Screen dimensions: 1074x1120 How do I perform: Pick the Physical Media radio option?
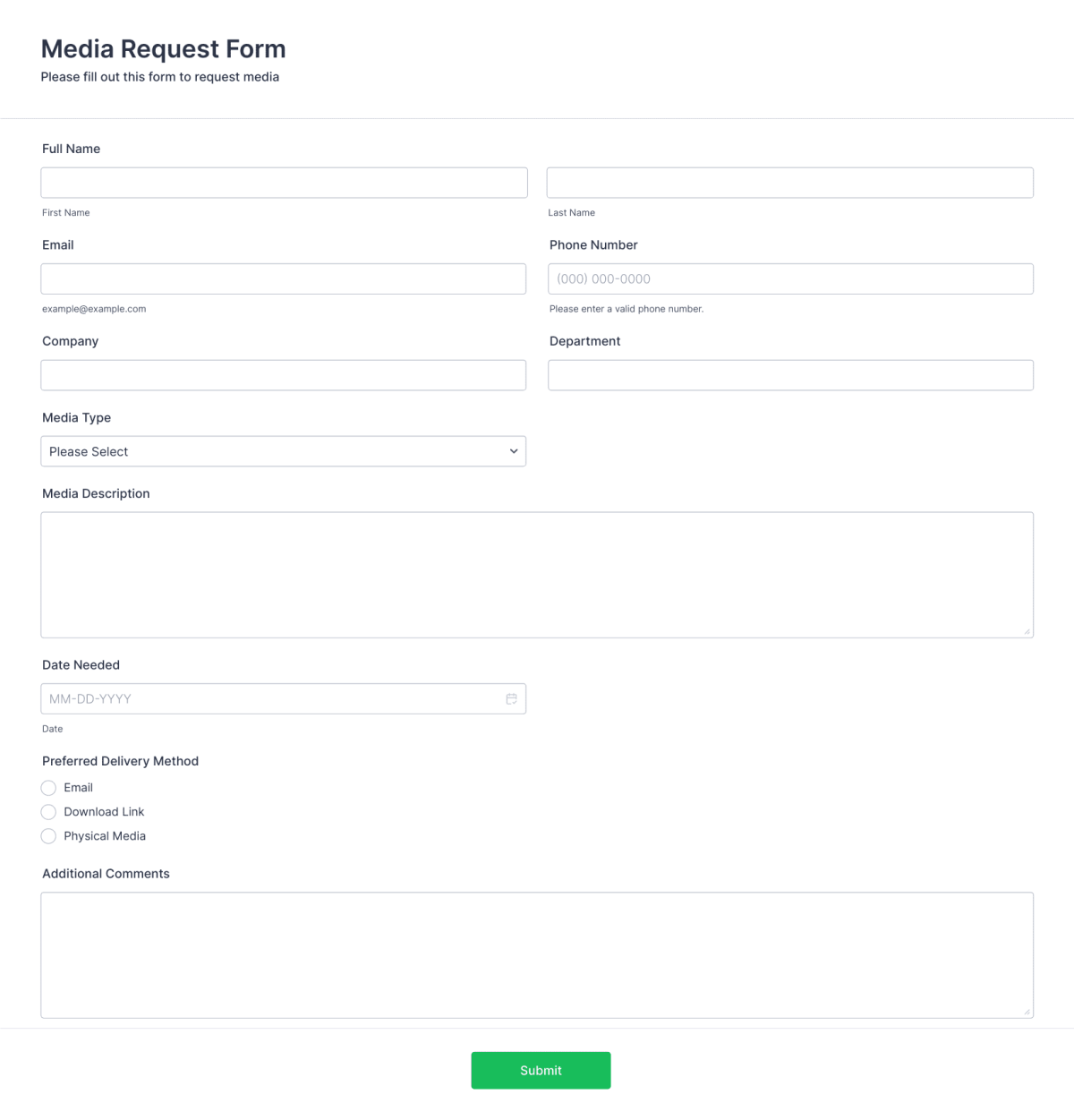[48, 836]
